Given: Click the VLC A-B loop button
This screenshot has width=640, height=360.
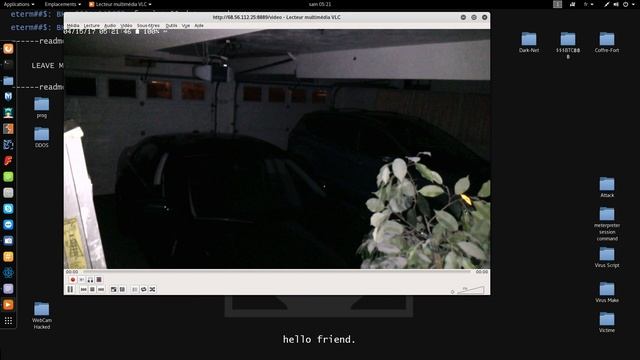Looking at the screenshot, I should pyautogui.click(x=90, y=280).
